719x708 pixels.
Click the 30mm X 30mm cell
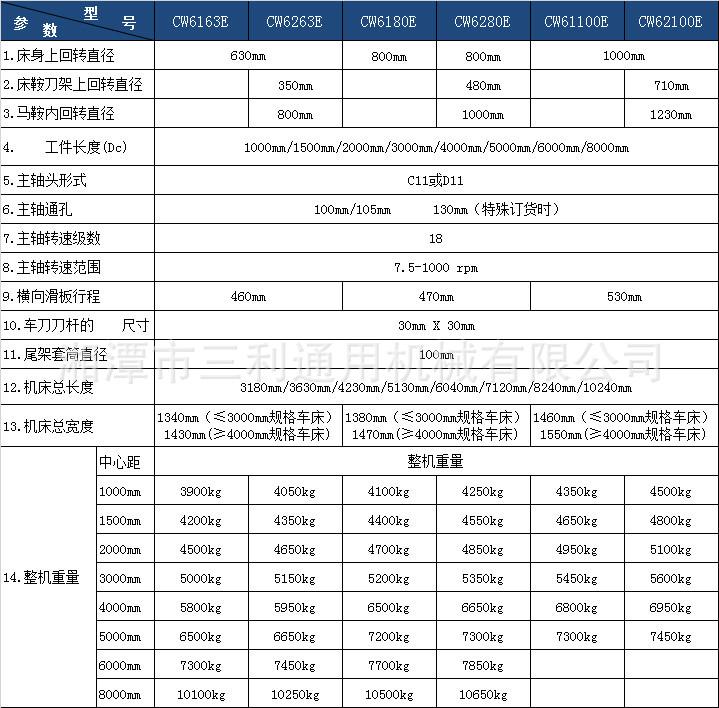pos(436,325)
